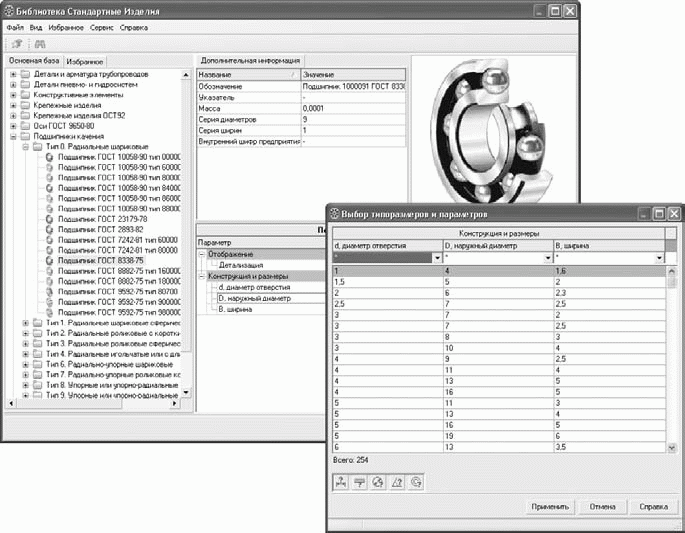This screenshot has width=685, height=533.
Task: Click the bearing icon for Подшипник ГОСТ 23179-78
Action: (x=51, y=218)
